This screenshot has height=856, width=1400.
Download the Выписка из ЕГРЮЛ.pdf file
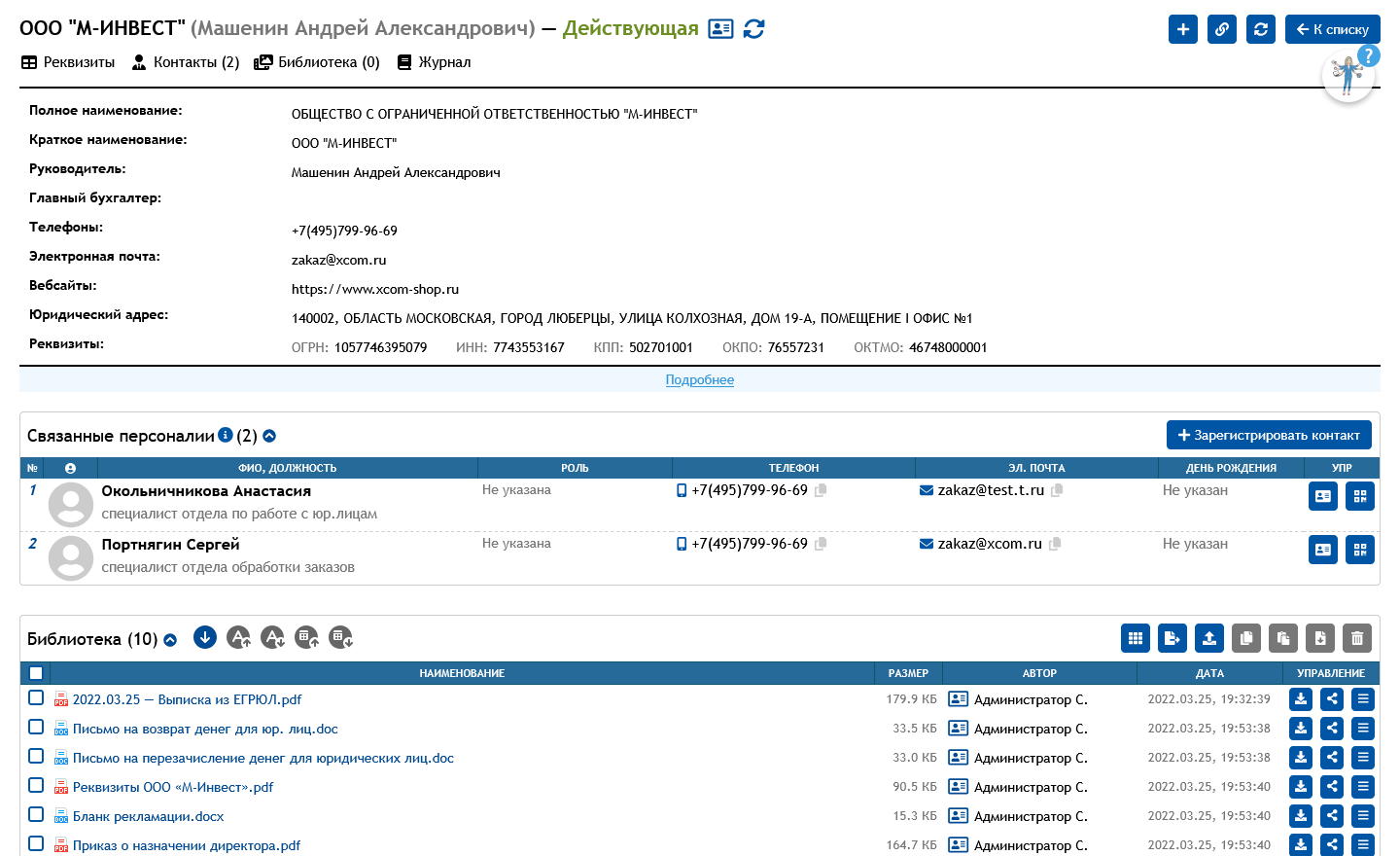click(1301, 699)
